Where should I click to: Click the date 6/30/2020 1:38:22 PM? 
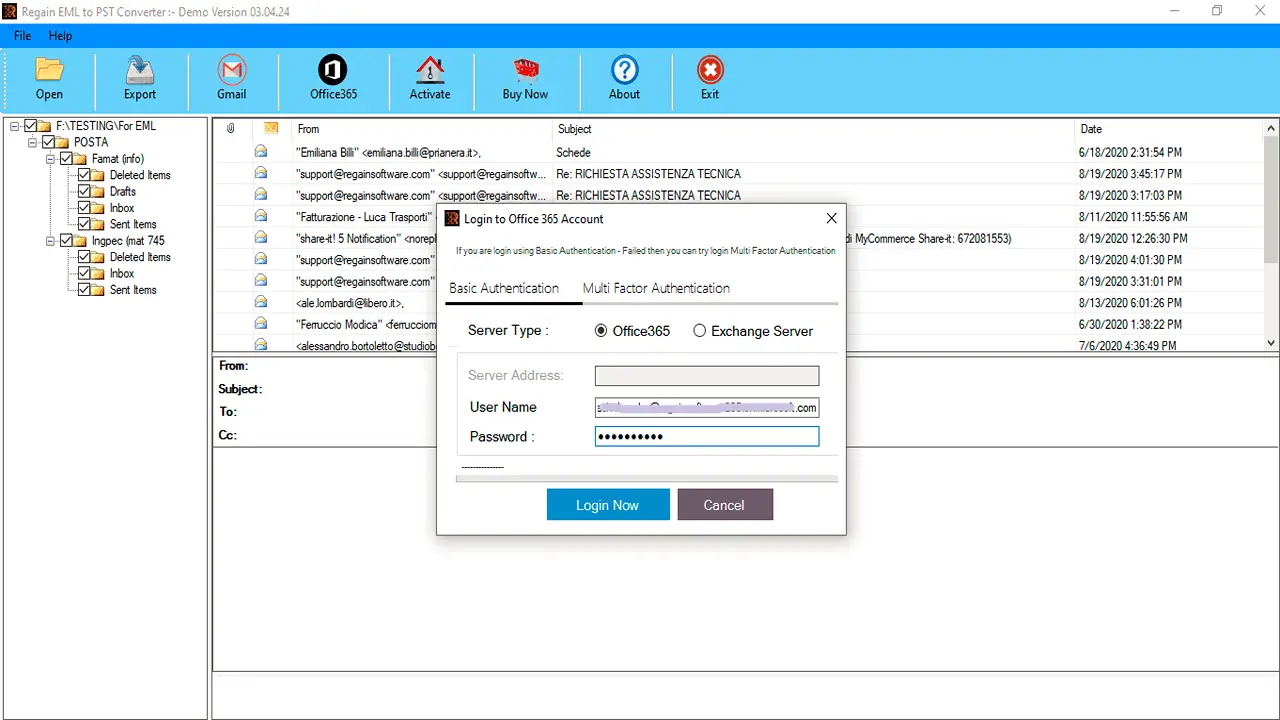[x=1130, y=324]
